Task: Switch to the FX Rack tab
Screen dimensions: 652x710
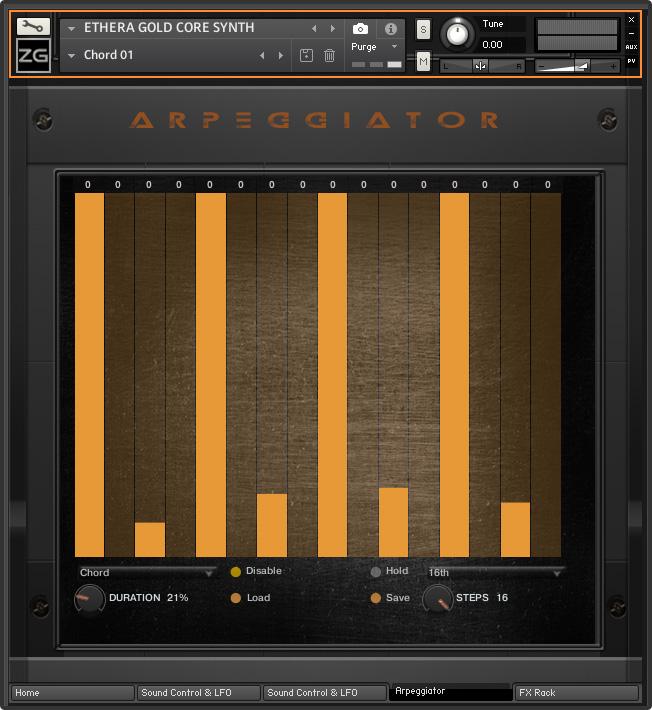Action: (x=576, y=692)
